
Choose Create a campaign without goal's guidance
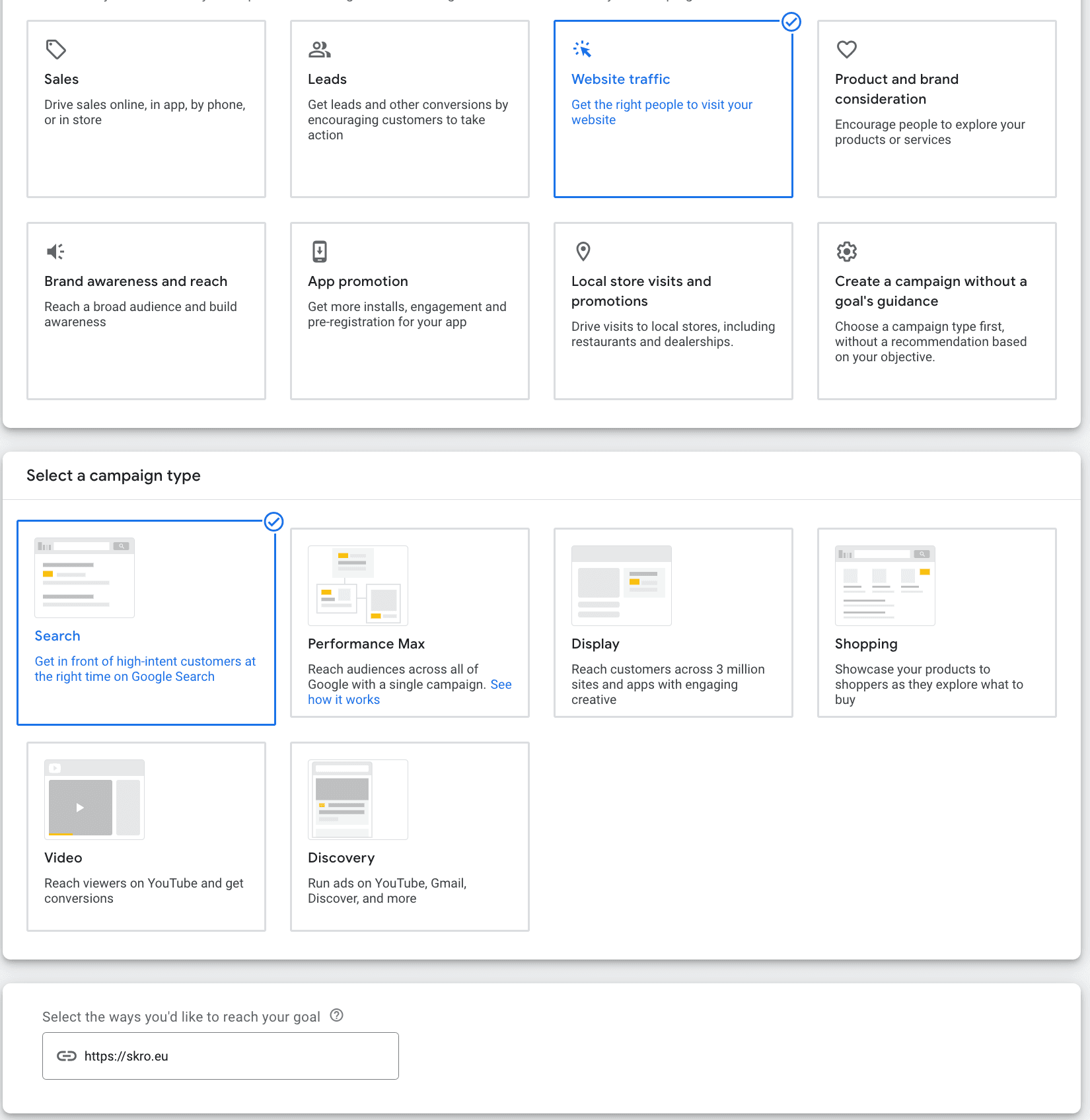tap(931, 291)
